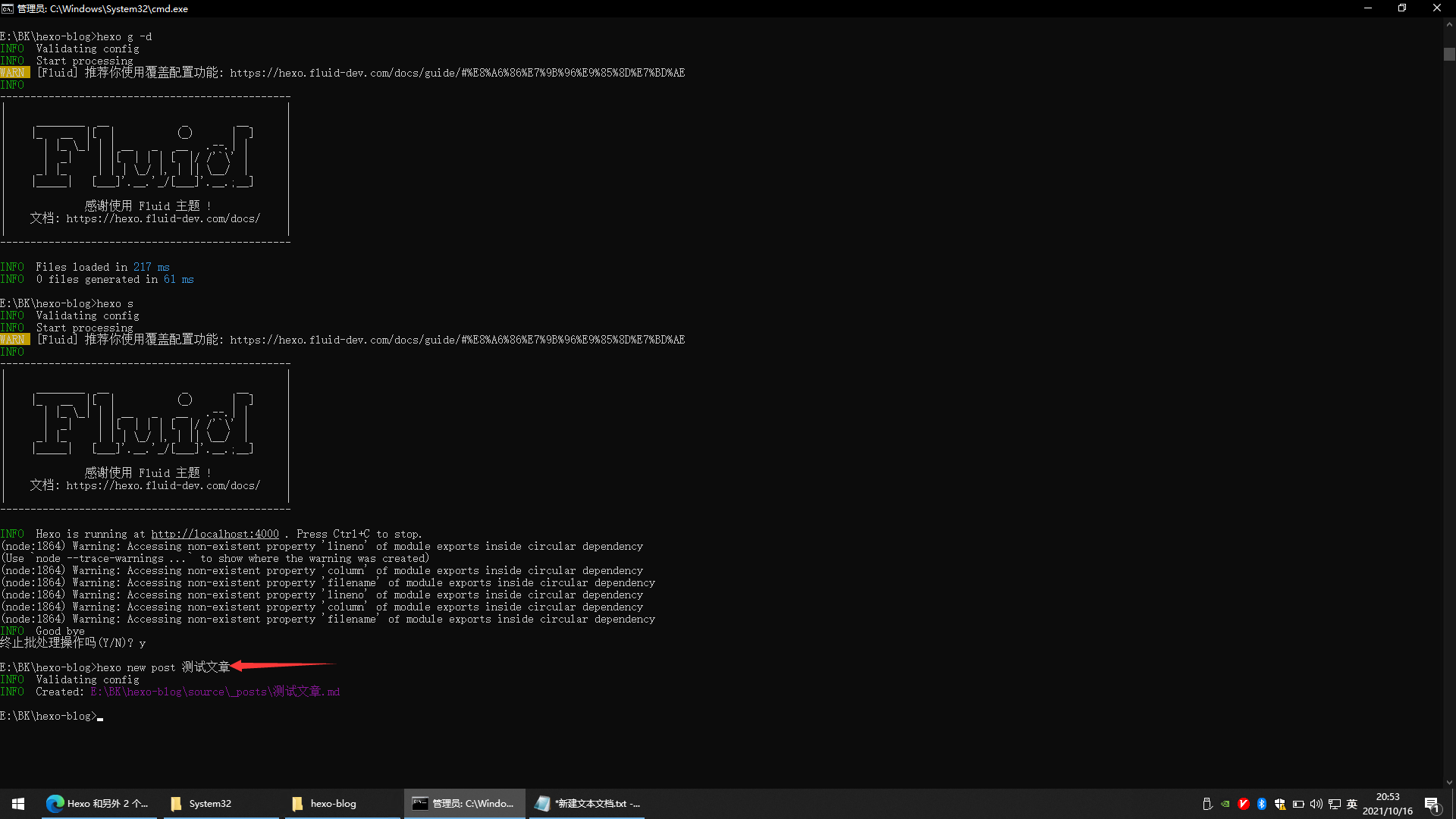
Task: Click the first Fluid docs guide URL in the warning
Action: [x=457, y=73]
